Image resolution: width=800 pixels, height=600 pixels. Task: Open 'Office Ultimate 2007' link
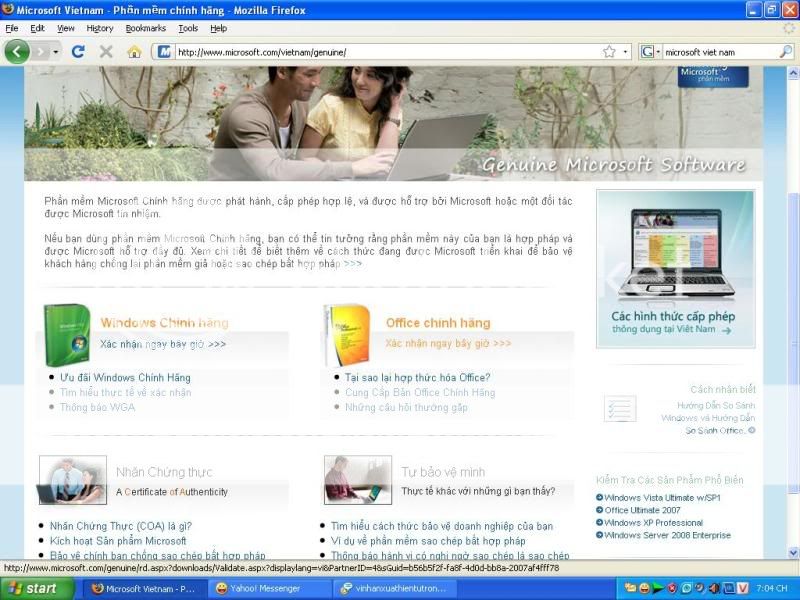(642, 510)
